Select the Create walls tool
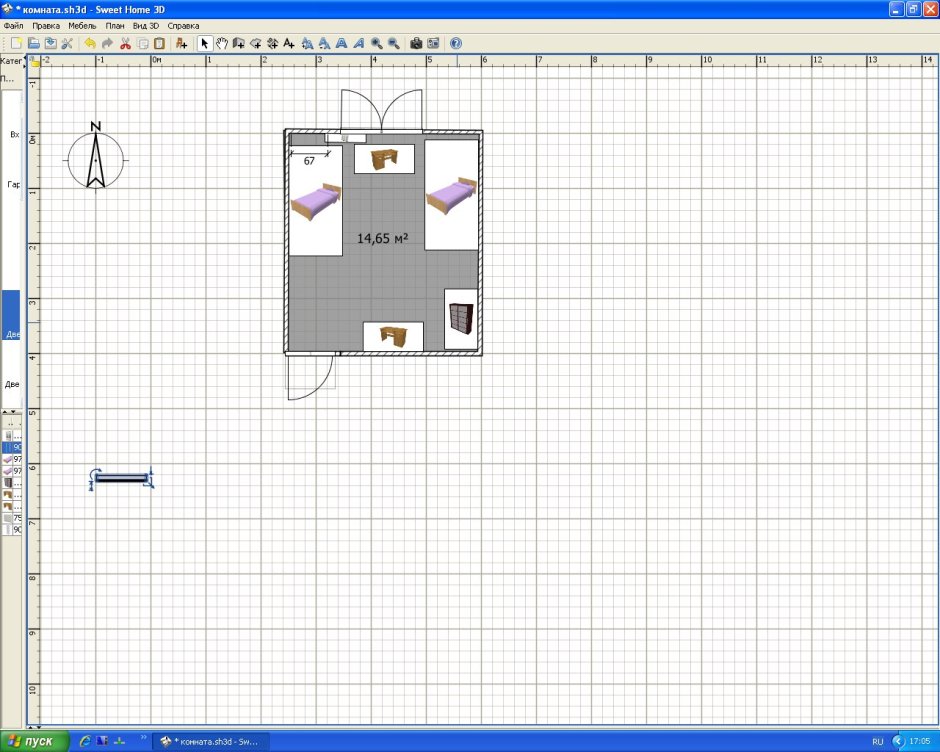The image size is (940, 752). 239,43
